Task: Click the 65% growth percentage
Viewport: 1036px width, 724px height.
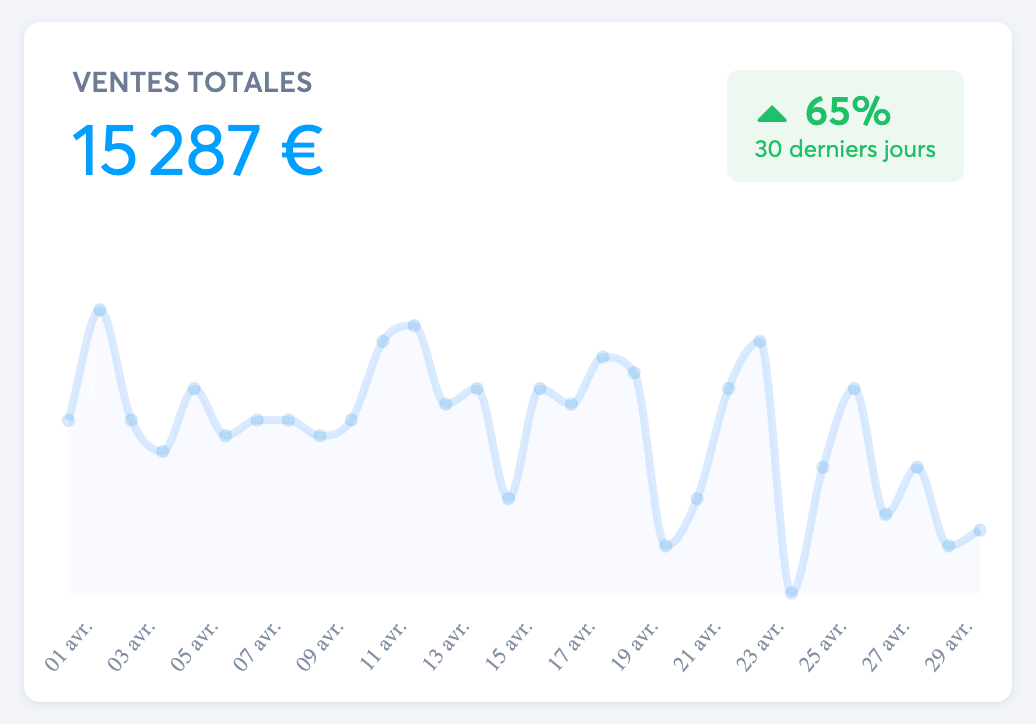Action: coord(847,112)
